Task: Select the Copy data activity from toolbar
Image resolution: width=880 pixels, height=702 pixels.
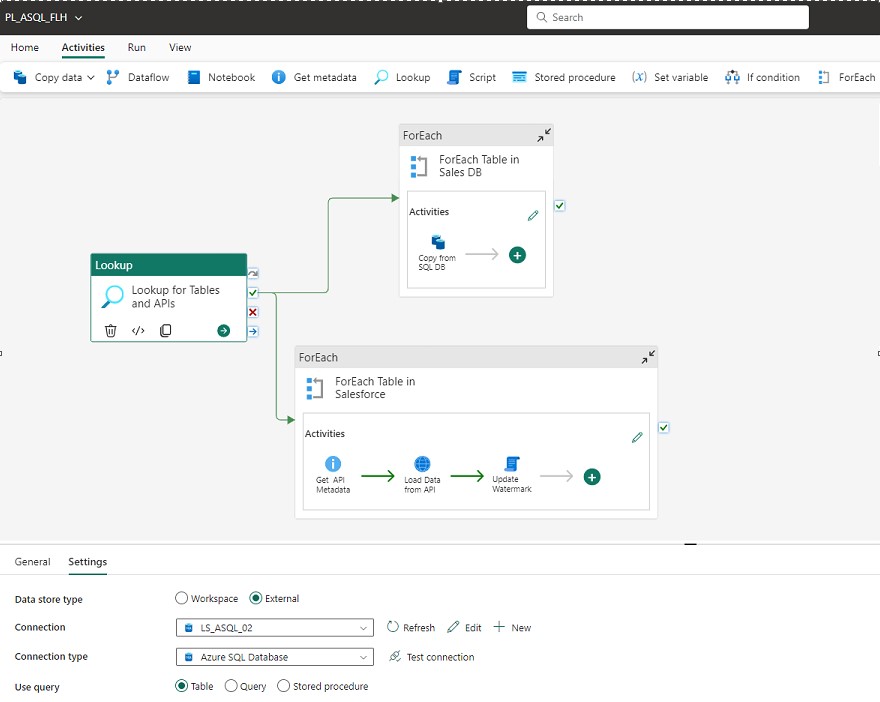Action: tap(52, 77)
